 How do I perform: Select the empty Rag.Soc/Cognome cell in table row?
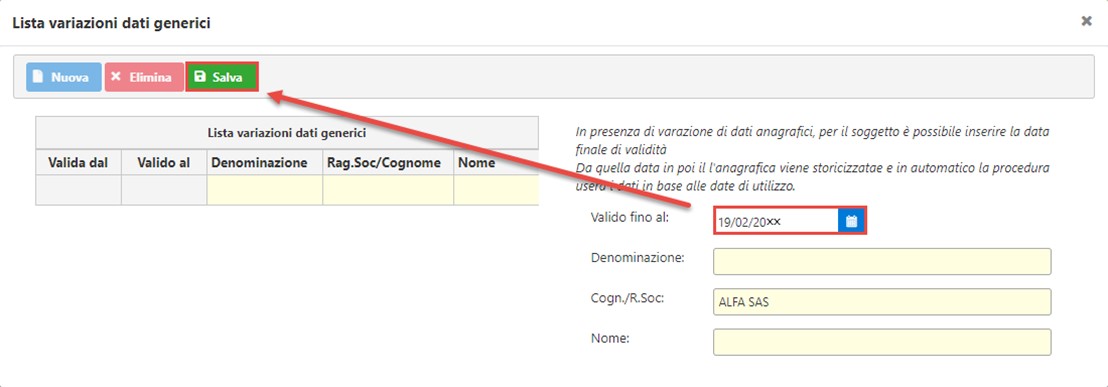click(388, 191)
